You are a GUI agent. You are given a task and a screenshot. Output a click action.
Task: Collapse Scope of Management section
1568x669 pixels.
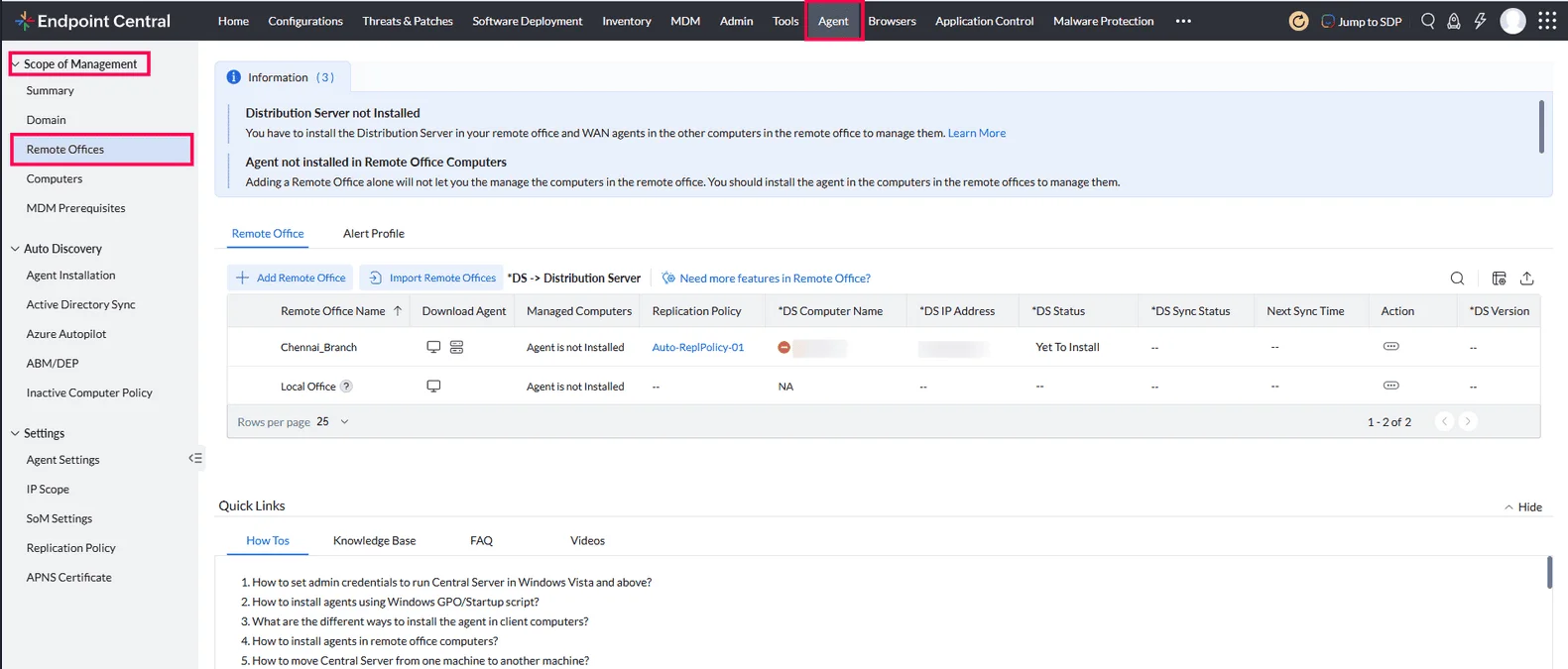pos(15,63)
